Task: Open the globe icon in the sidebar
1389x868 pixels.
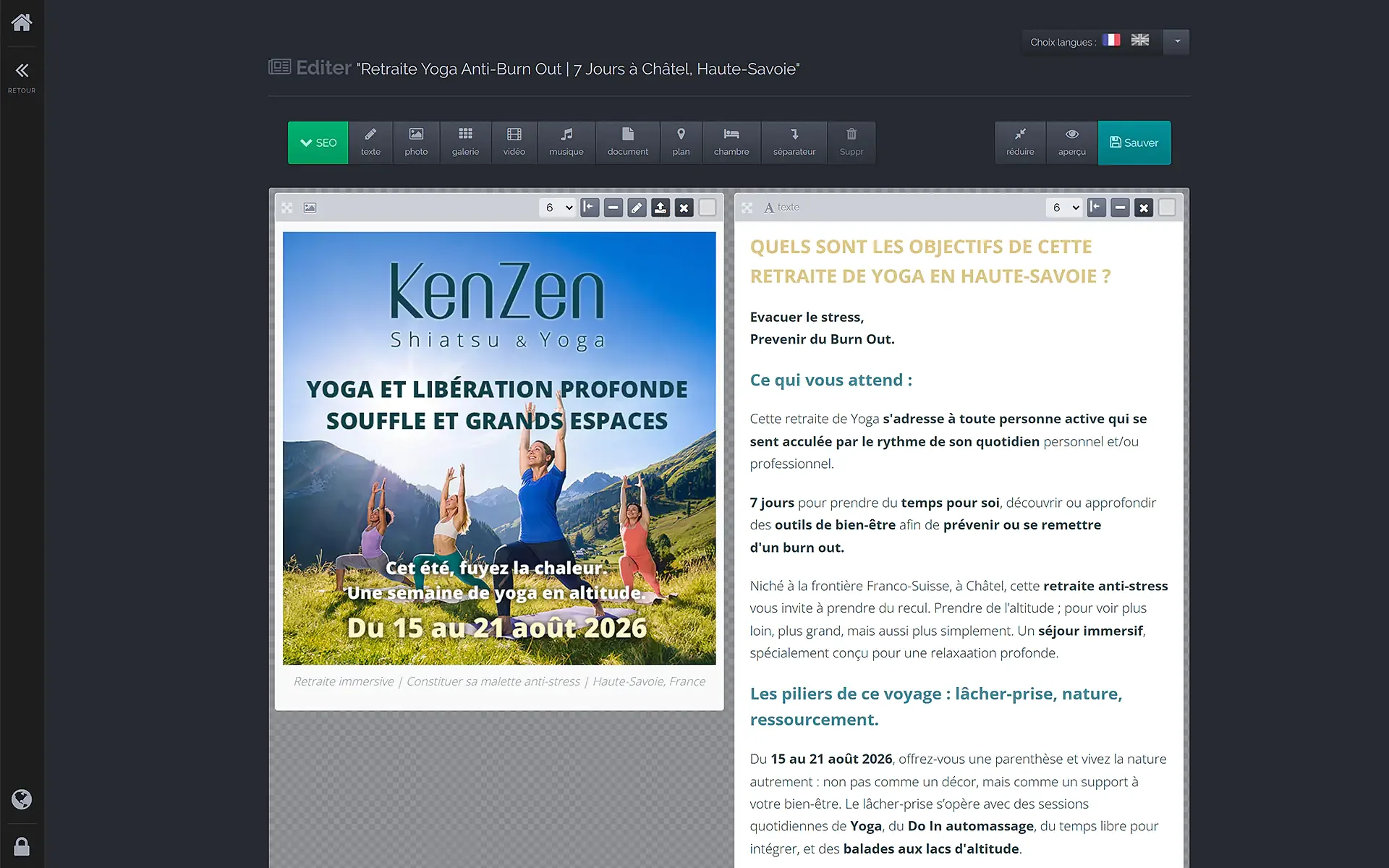Action: pos(22,799)
